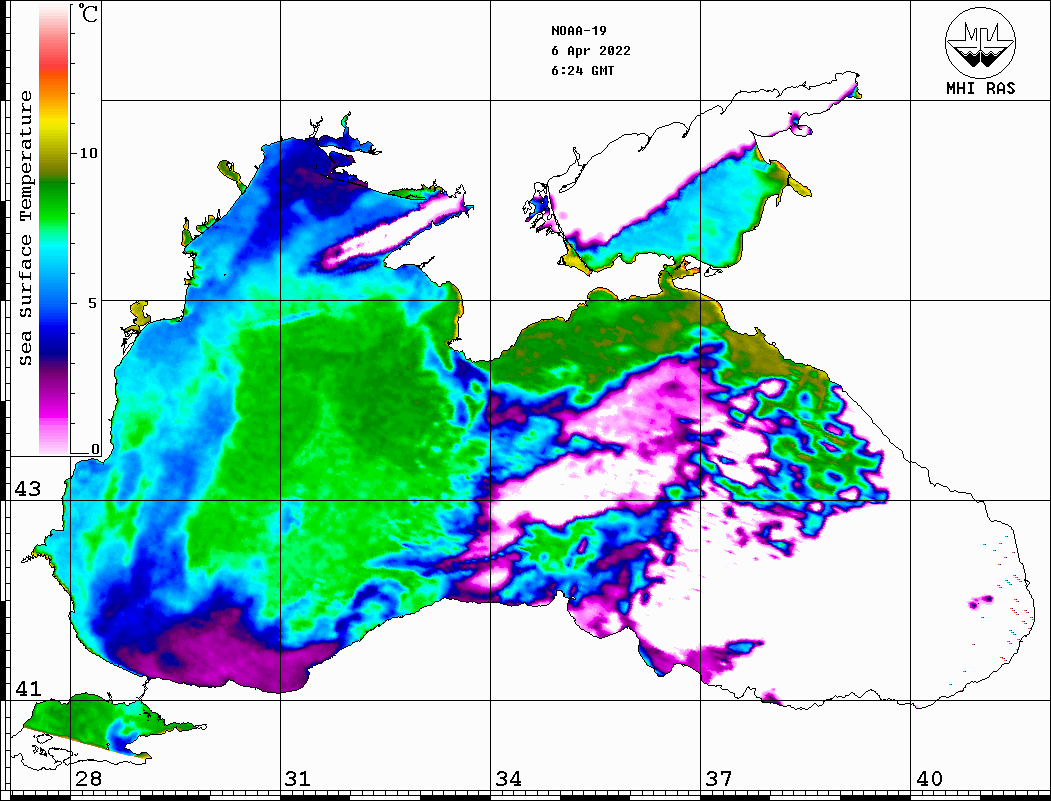This screenshot has width=1051, height=801.
Task: Click longitude label '37'
Action: tap(719, 778)
